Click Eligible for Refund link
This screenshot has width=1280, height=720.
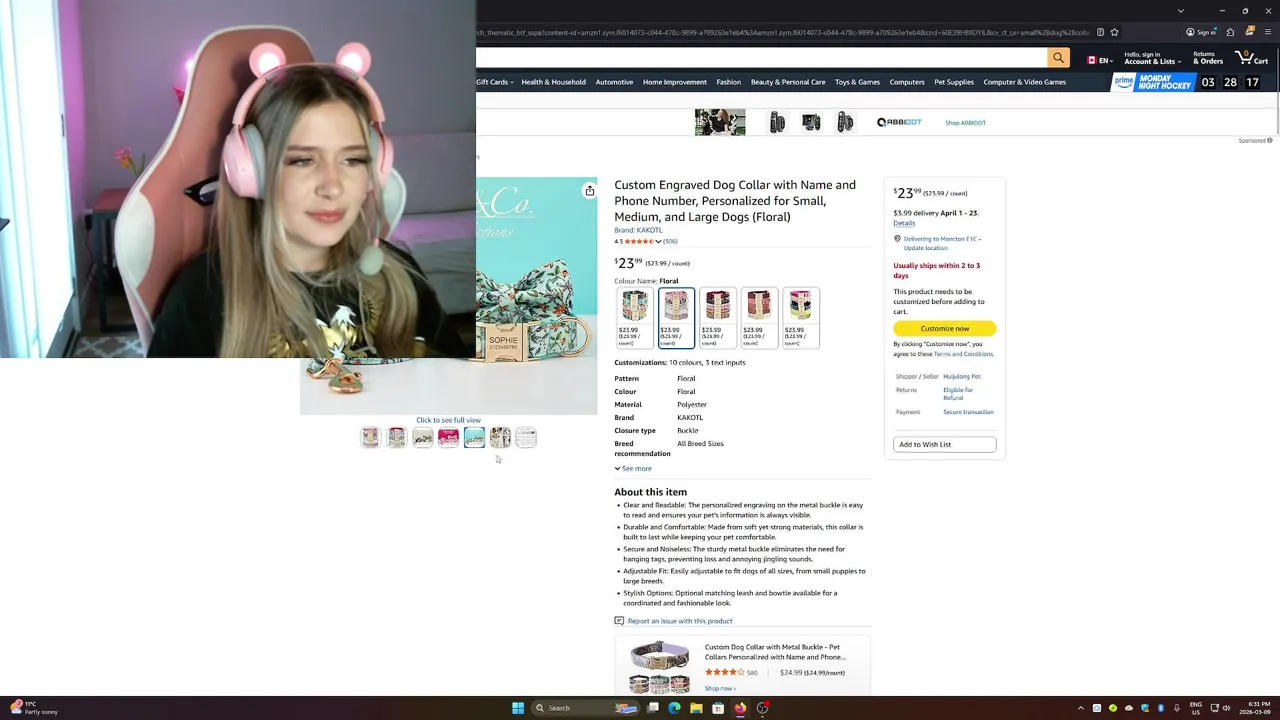(958, 394)
